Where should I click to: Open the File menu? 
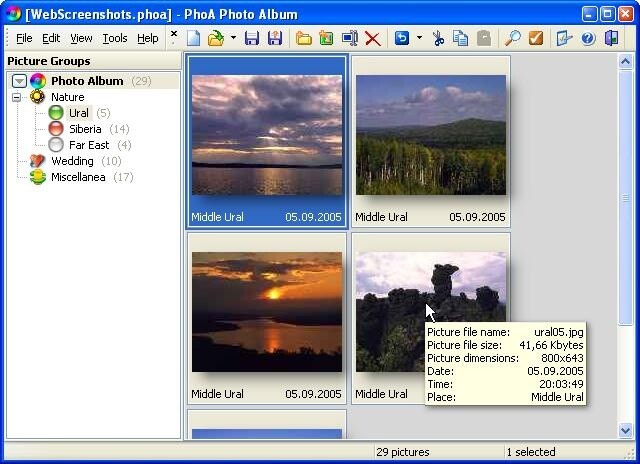click(24, 38)
